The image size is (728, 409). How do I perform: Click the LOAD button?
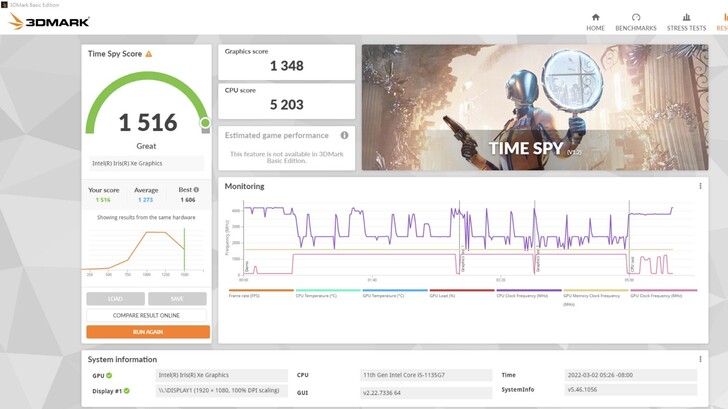(115, 299)
